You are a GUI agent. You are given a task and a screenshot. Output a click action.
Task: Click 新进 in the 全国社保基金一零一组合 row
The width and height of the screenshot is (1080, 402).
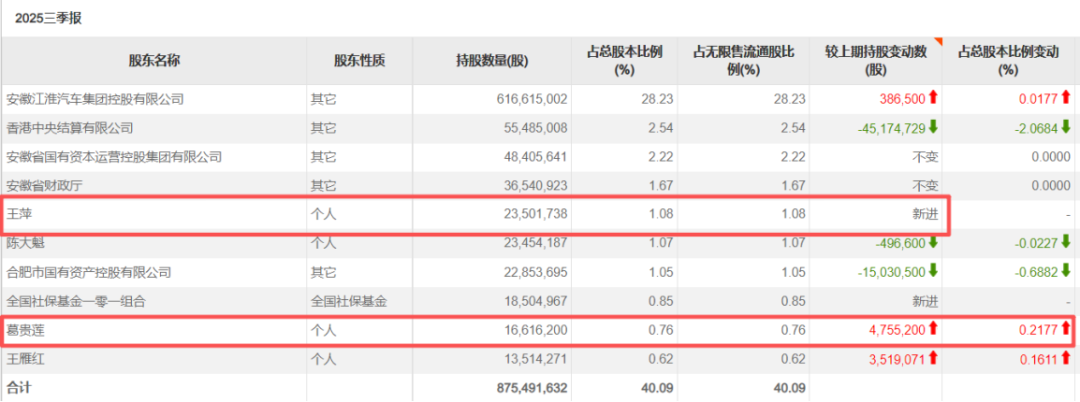click(926, 302)
